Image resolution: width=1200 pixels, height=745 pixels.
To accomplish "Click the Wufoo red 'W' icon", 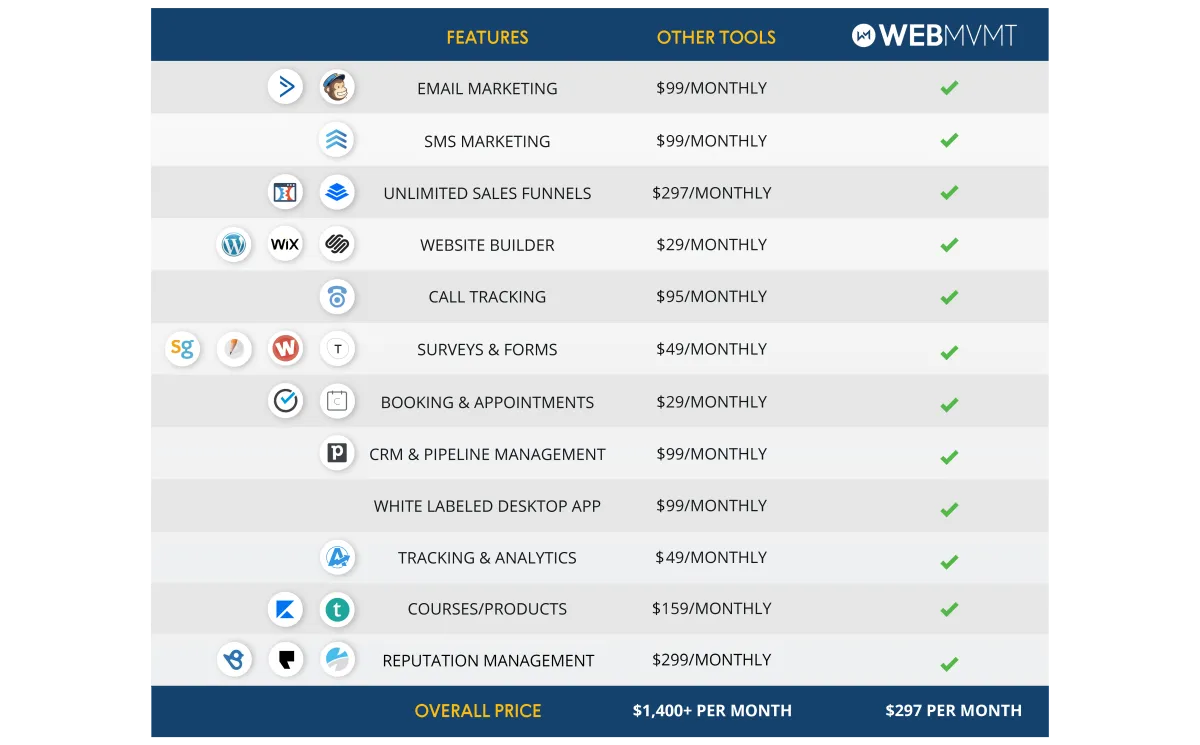I will click(x=285, y=349).
